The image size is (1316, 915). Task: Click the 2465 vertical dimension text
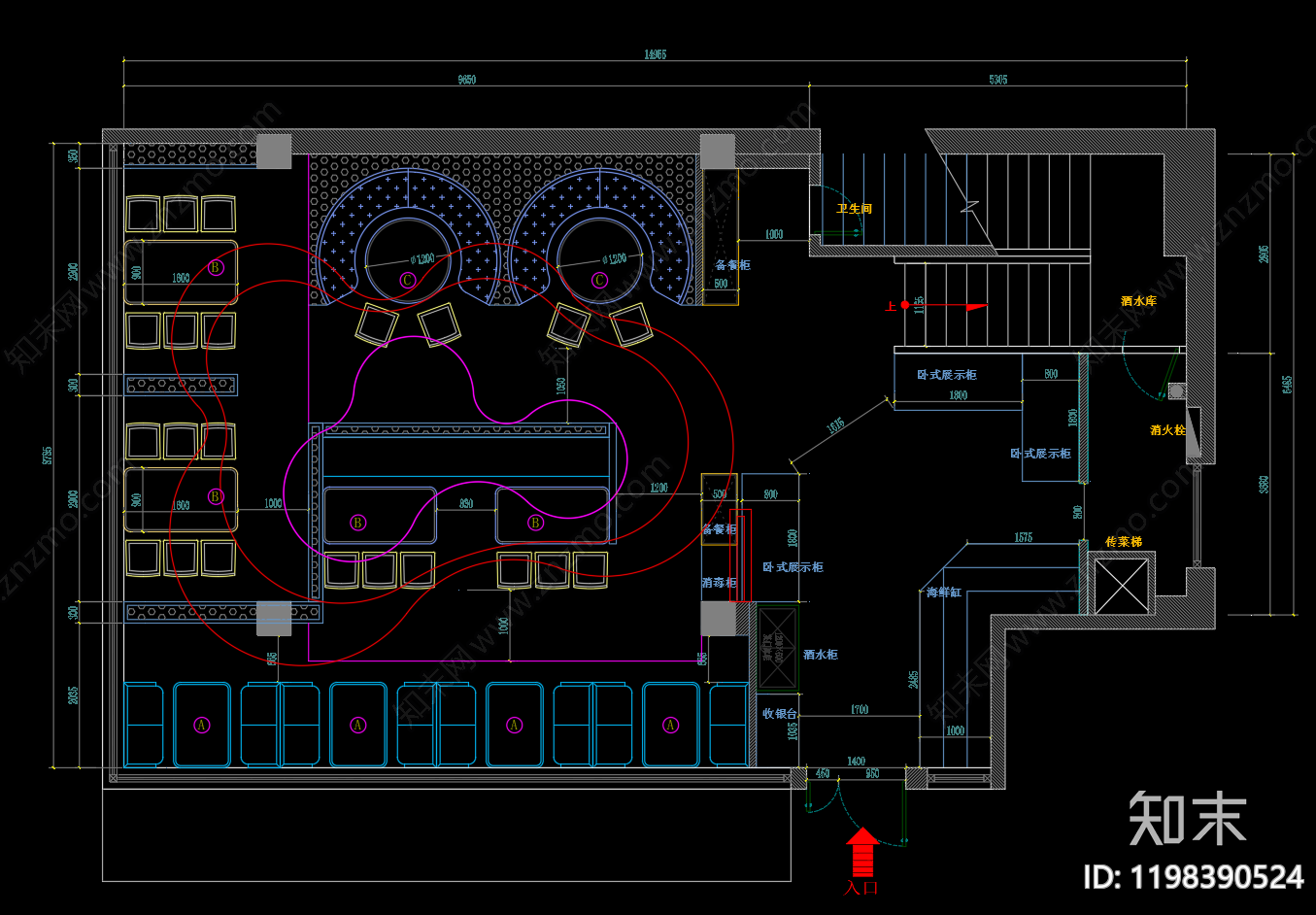914,679
